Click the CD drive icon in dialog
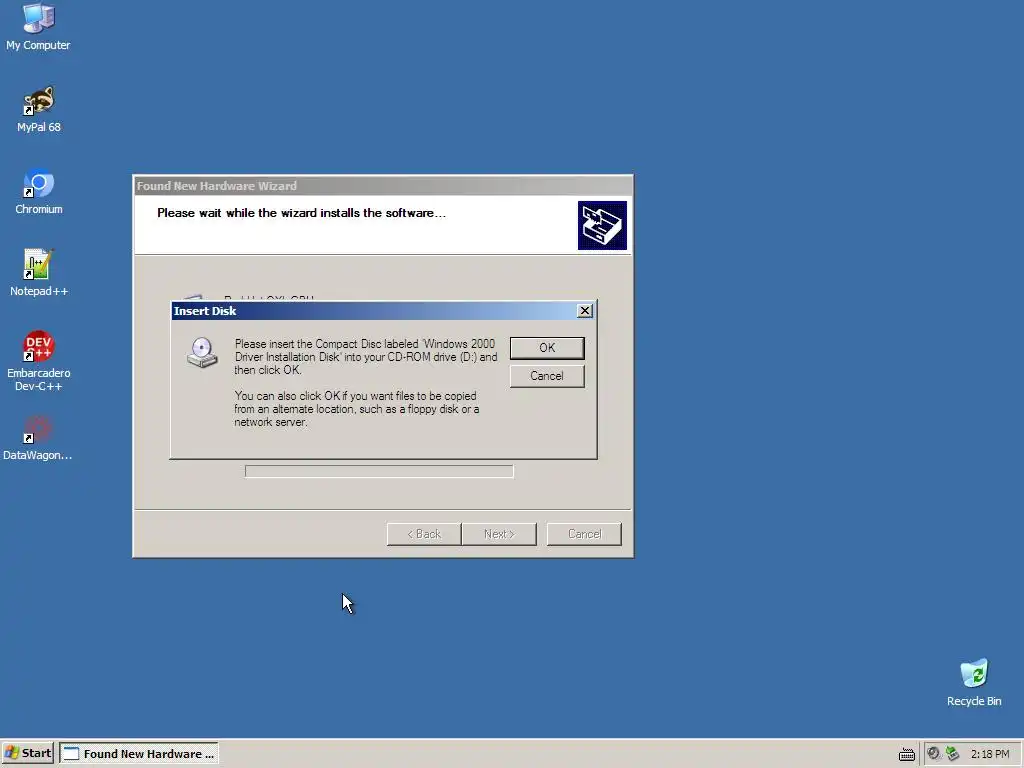The image size is (1024, 768). pyautogui.click(x=202, y=353)
